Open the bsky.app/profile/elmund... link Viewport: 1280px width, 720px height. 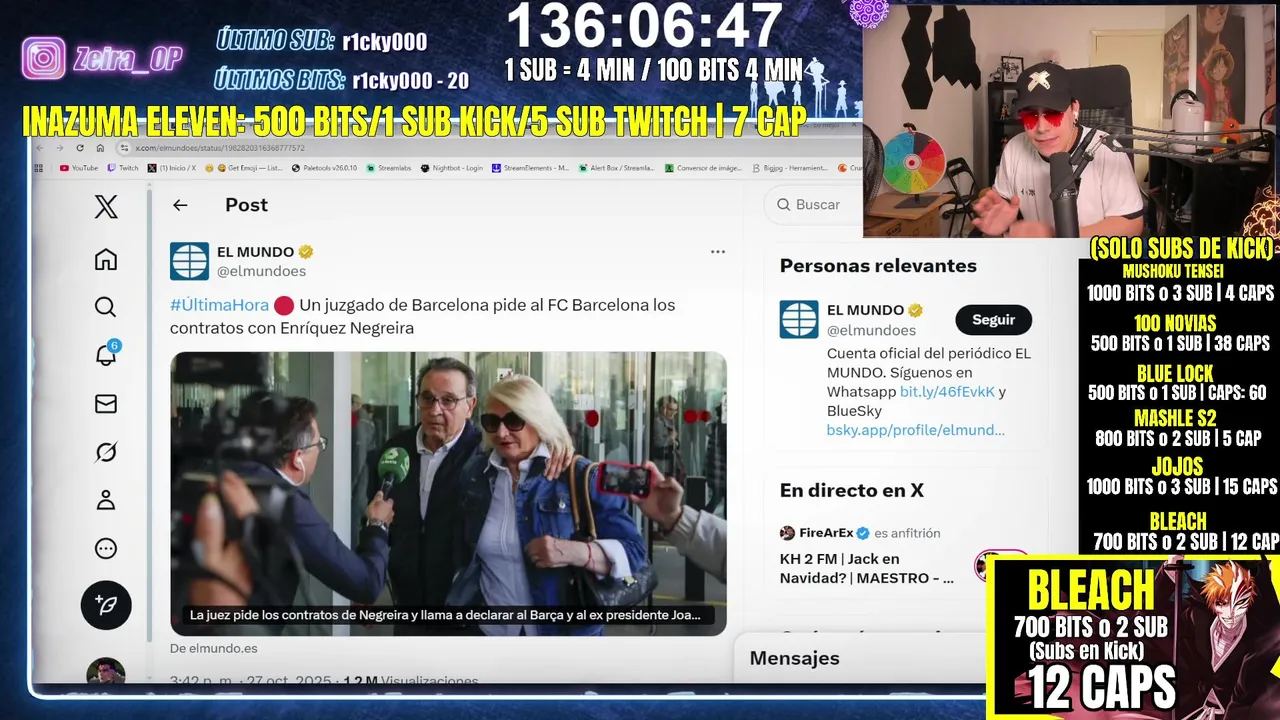pyautogui.click(x=915, y=430)
